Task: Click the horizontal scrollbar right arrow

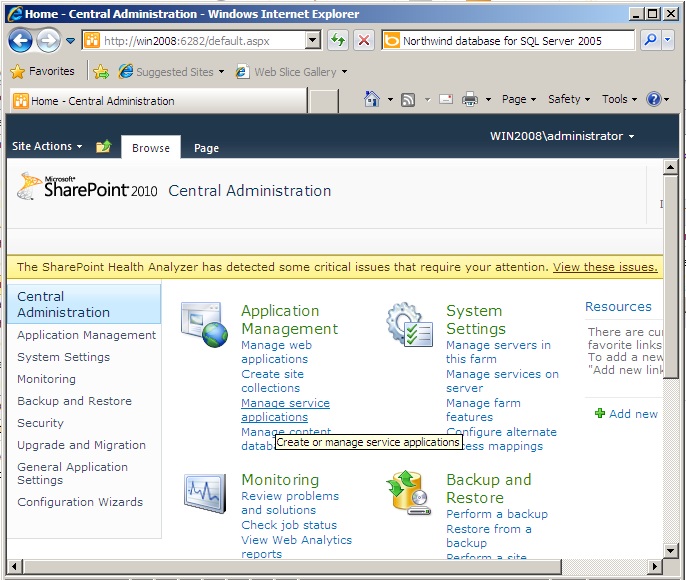Action: 654,566
